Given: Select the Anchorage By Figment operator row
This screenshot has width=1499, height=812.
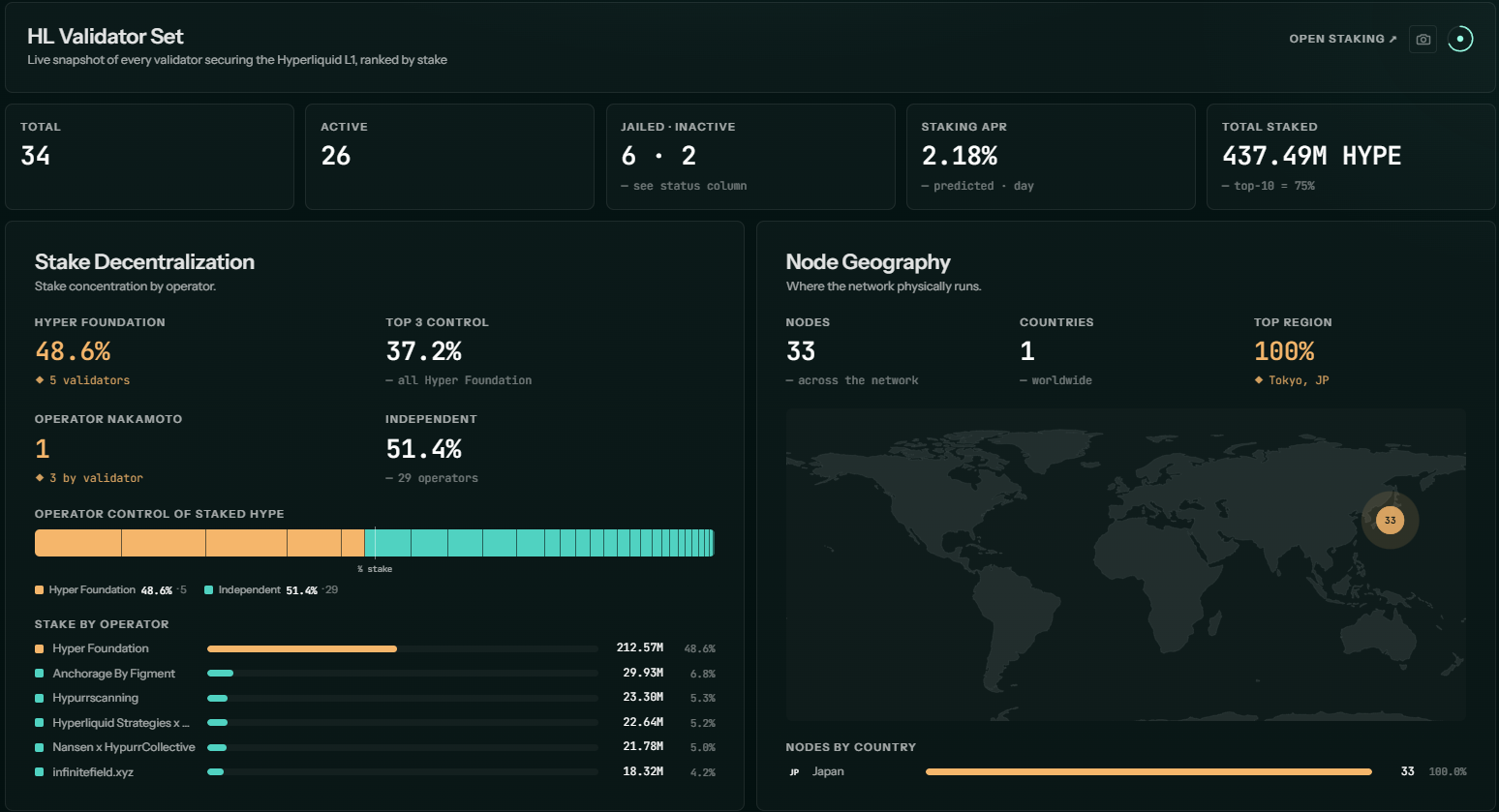Looking at the screenshot, I should click(375, 674).
